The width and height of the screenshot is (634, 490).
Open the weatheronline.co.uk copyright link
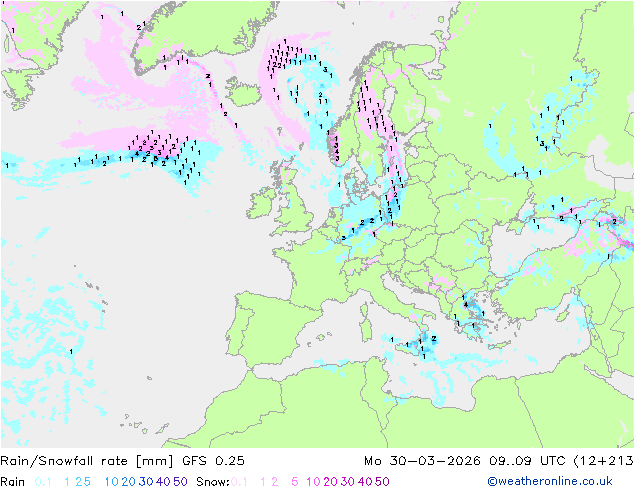tap(550, 481)
